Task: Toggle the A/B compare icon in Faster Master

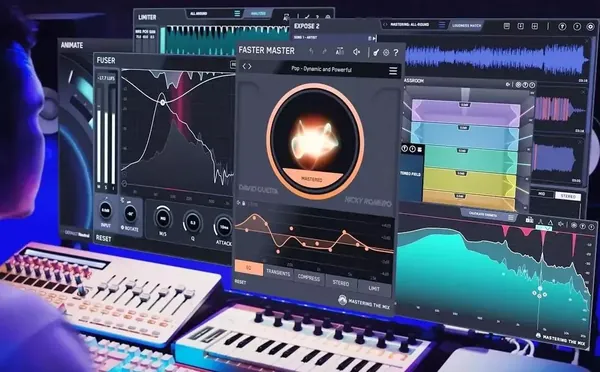Action: click(x=339, y=52)
